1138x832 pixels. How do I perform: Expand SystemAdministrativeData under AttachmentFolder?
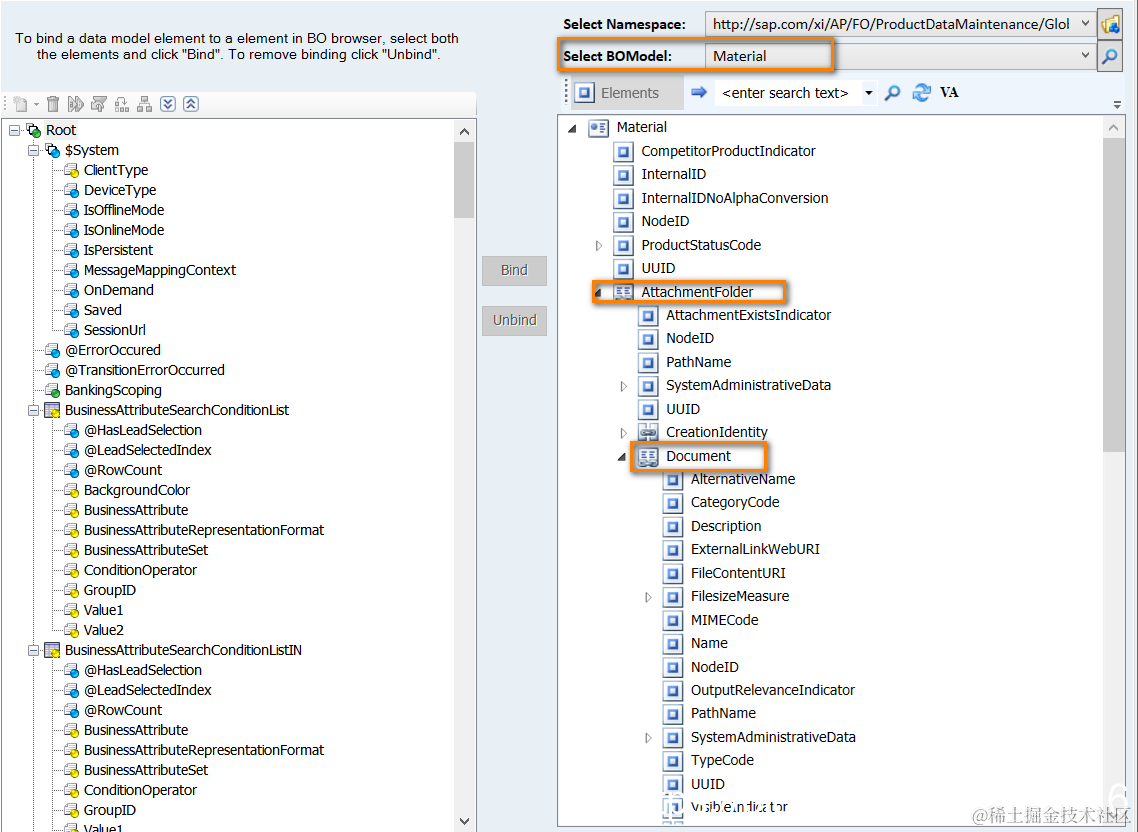point(623,386)
